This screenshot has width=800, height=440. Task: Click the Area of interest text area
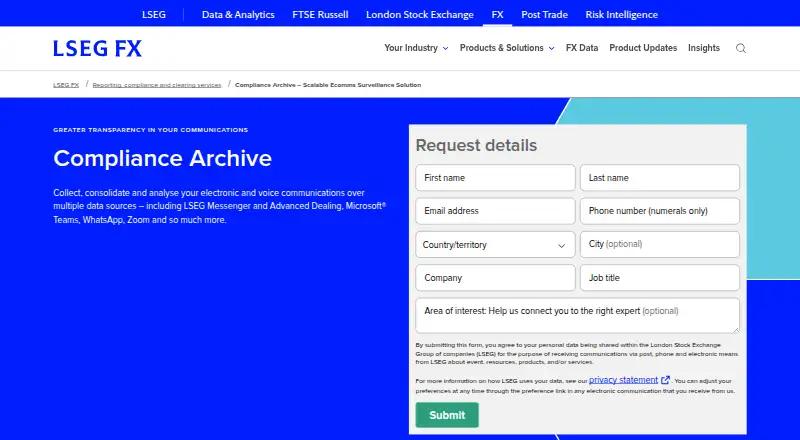coord(578,315)
